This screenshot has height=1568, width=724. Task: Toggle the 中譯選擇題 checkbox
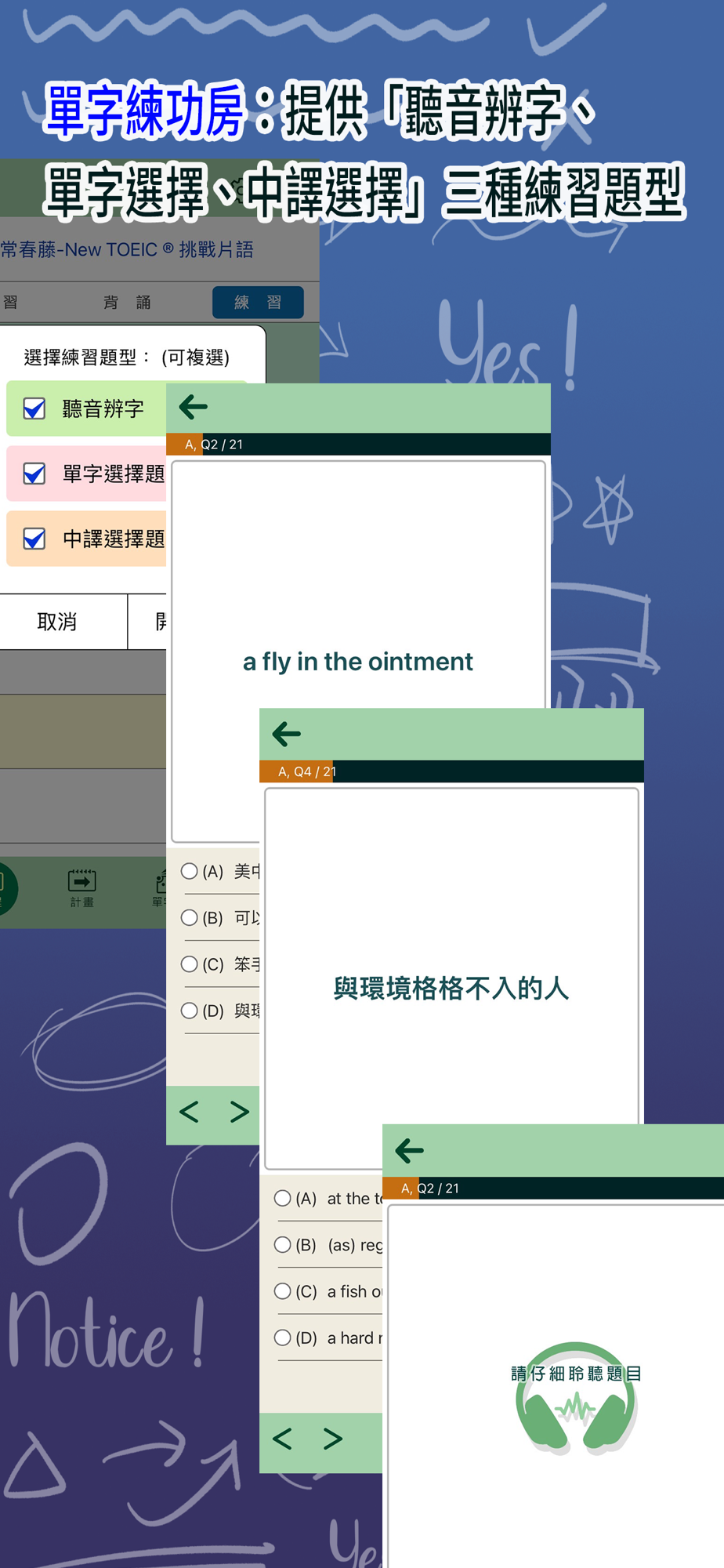point(34,539)
